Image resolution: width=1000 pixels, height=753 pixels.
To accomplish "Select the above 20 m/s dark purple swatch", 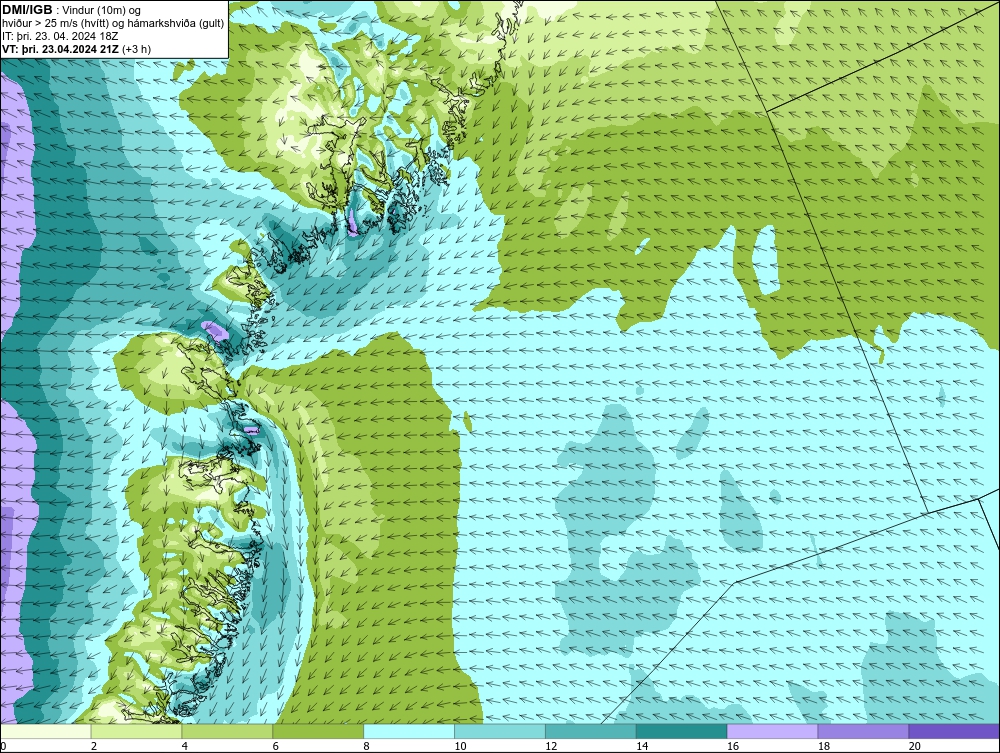I will [954, 731].
